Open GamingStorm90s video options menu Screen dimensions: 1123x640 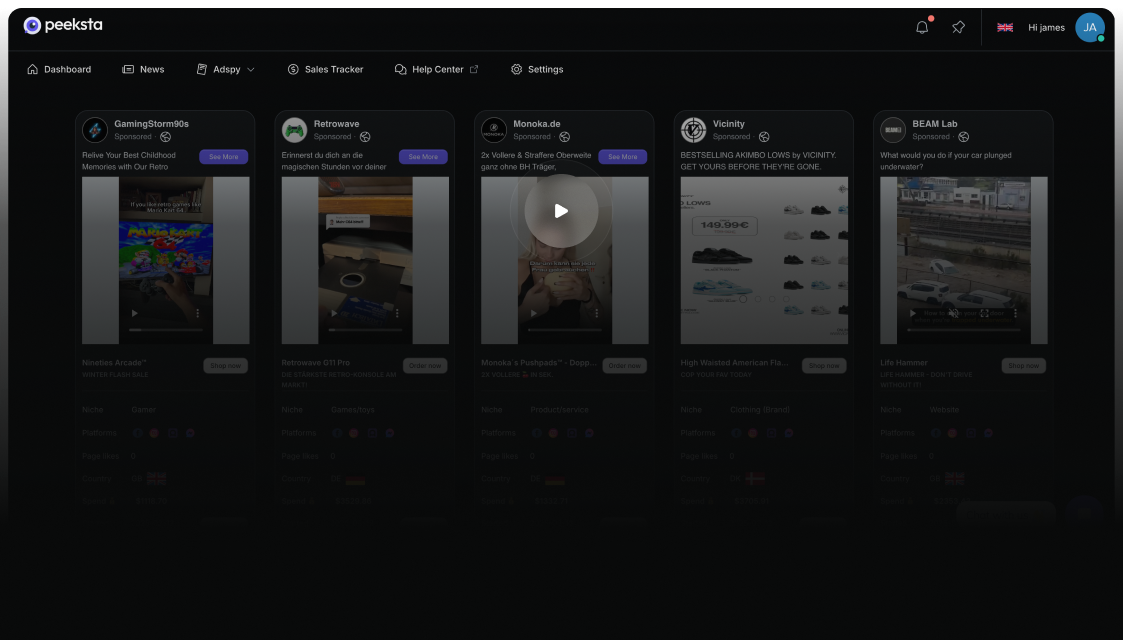coord(198,314)
